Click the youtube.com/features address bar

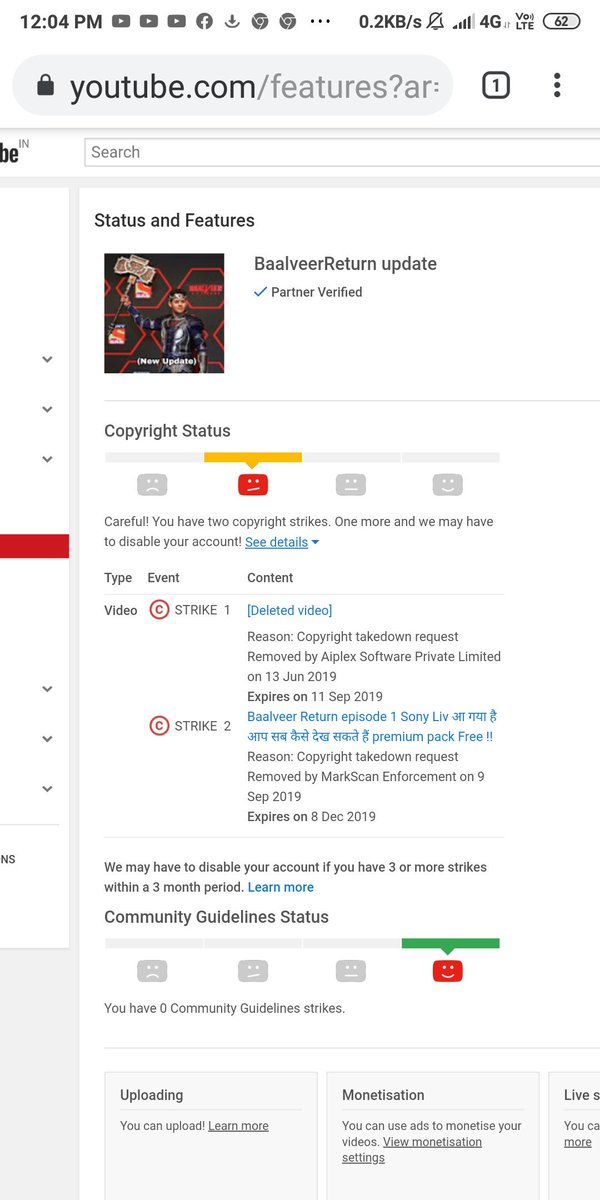point(232,86)
